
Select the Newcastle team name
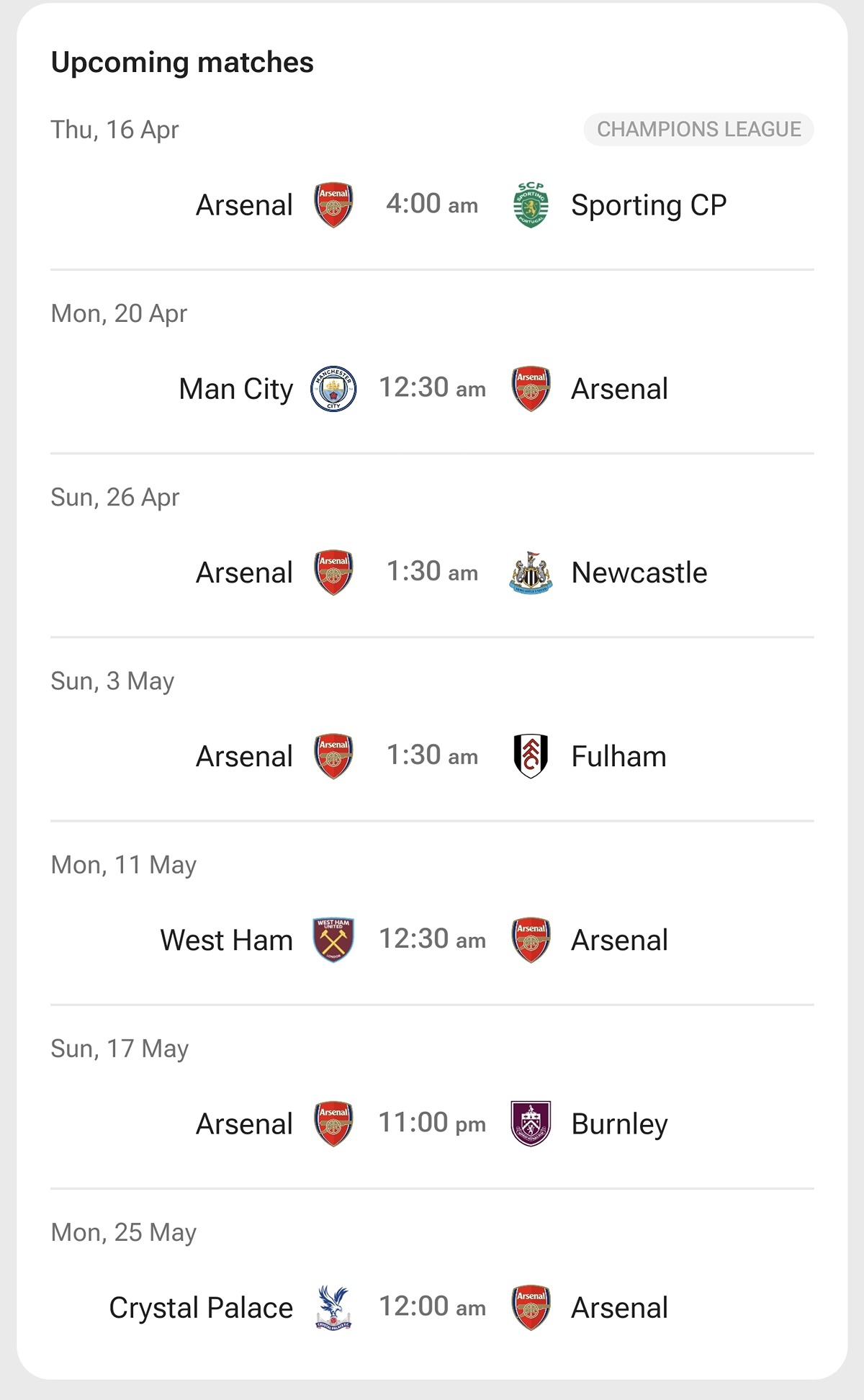click(x=639, y=573)
